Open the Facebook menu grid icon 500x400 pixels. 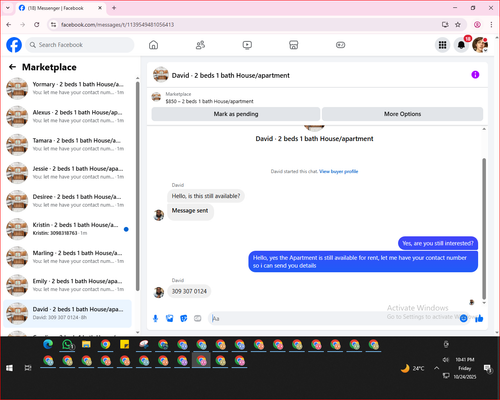(x=442, y=45)
